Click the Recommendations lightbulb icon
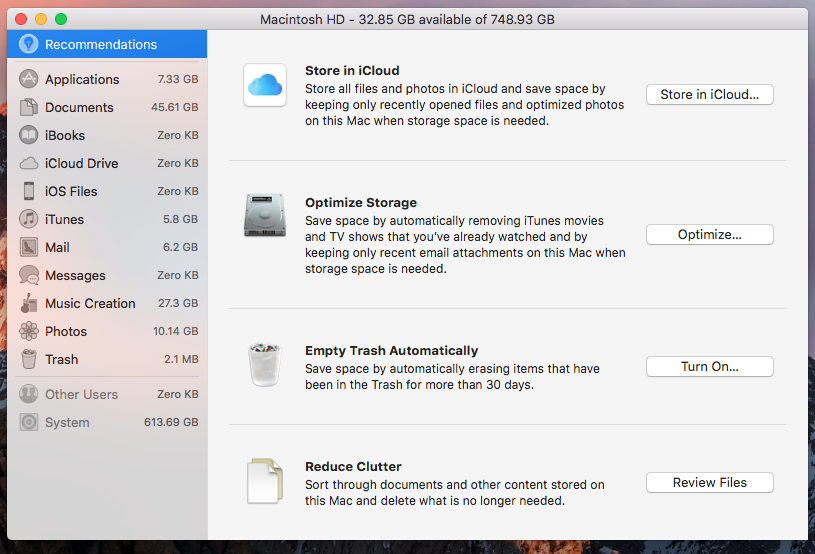Image resolution: width=815 pixels, height=554 pixels. coord(29,44)
